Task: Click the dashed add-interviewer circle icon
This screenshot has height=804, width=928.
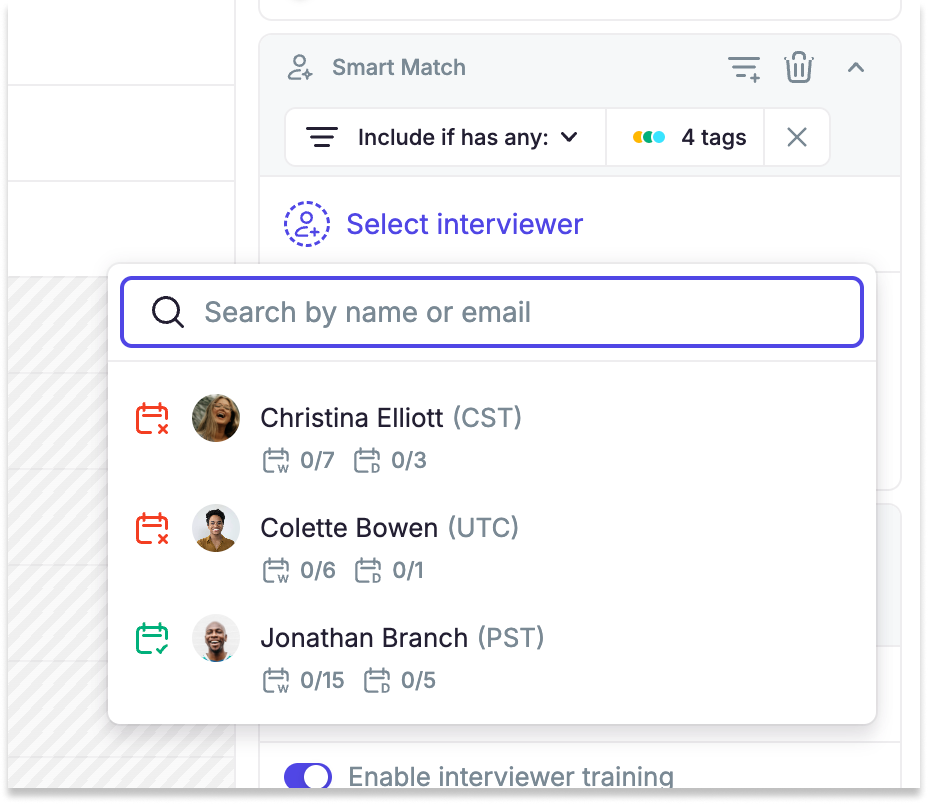Action: click(x=307, y=224)
